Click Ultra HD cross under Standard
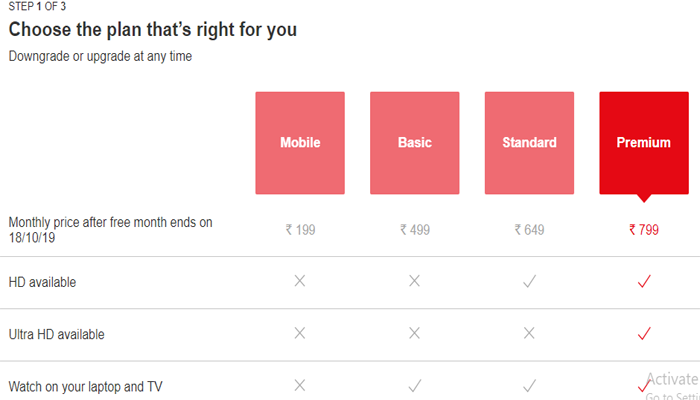Screen dimensions: 700x400 point(529,334)
